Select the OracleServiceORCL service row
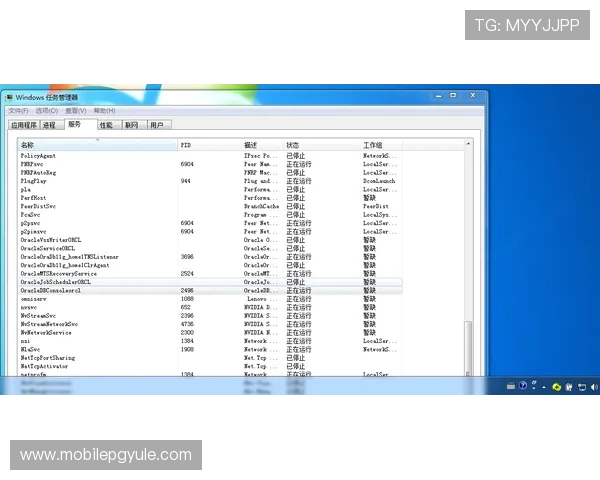600x480 pixels. tap(210, 248)
